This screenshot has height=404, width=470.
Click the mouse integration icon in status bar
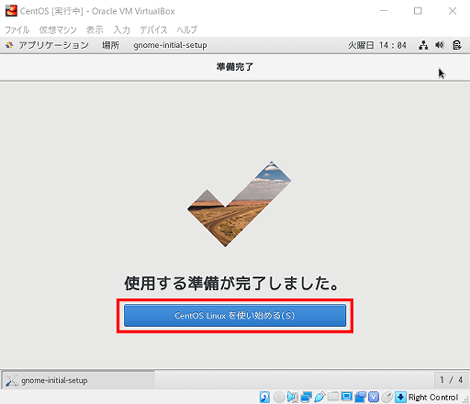[387, 397]
